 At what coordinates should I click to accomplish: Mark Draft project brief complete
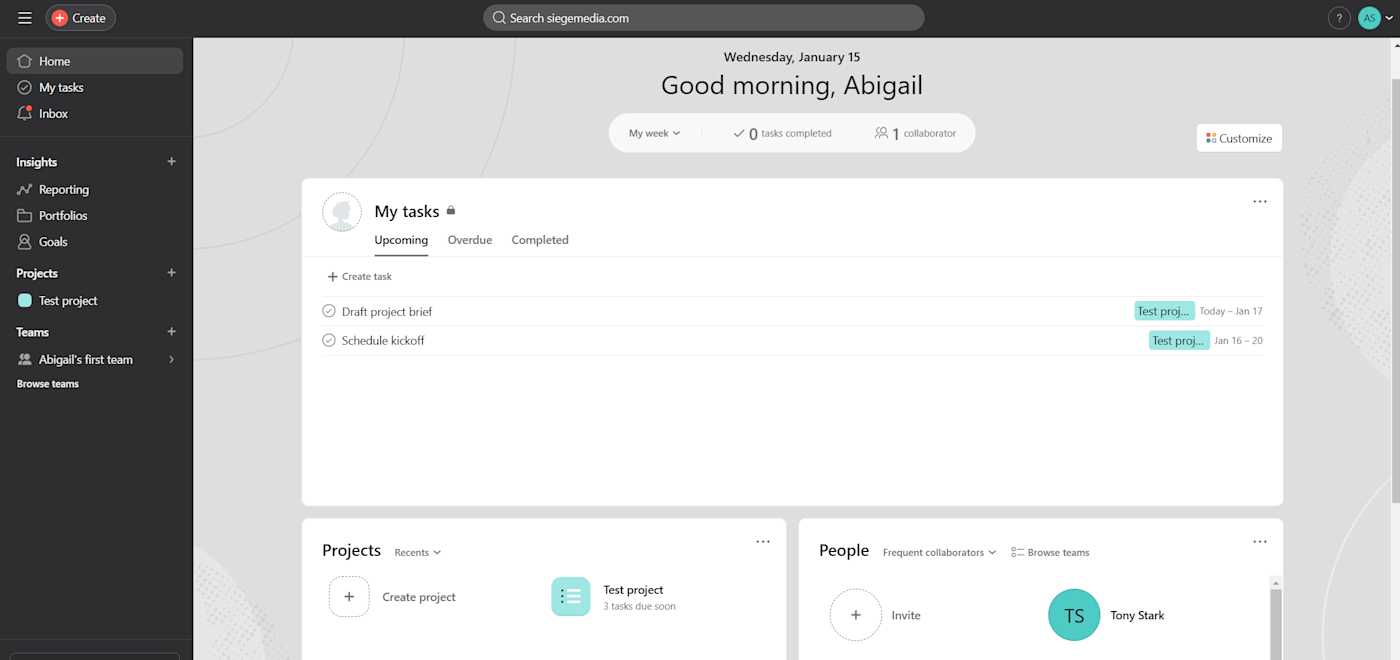click(329, 311)
